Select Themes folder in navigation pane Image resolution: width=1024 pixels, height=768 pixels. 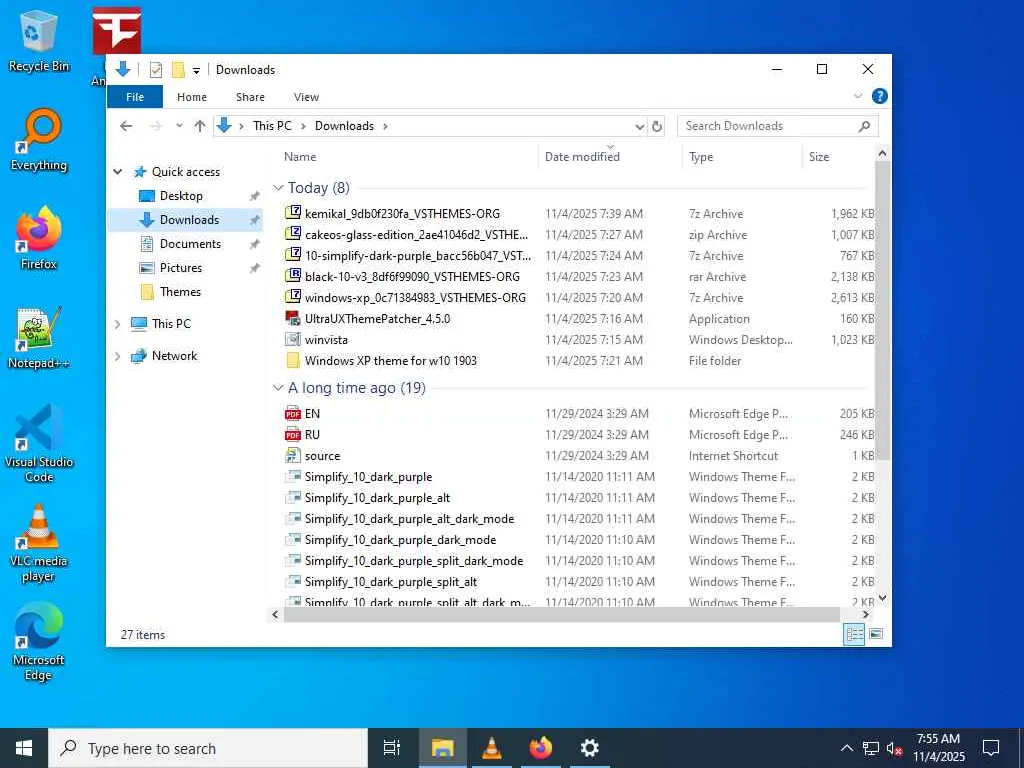[180, 292]
